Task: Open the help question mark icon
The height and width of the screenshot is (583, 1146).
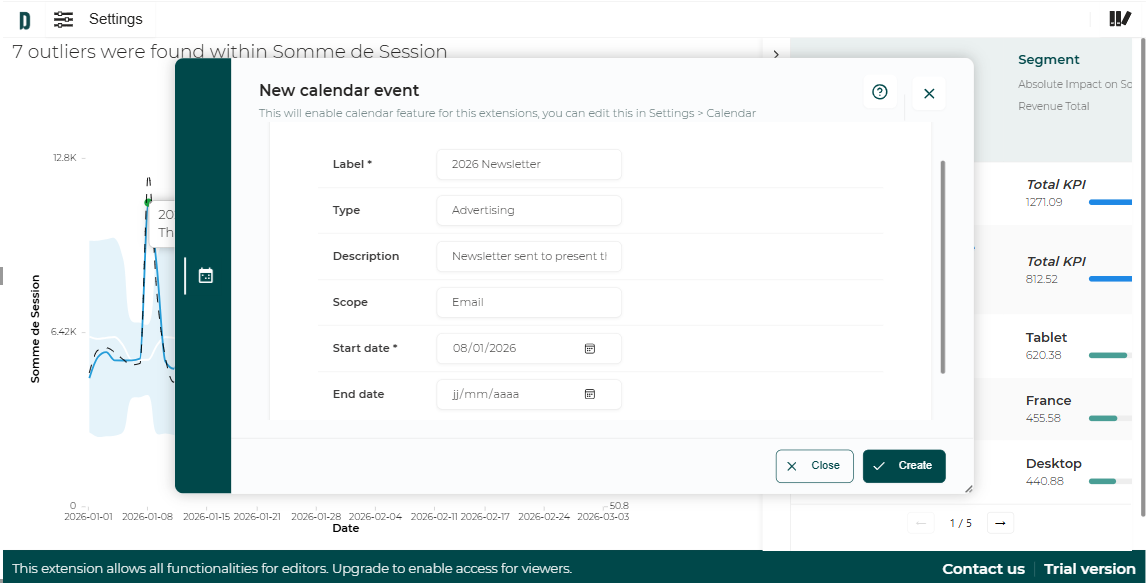Action: (x=880, y=92)
